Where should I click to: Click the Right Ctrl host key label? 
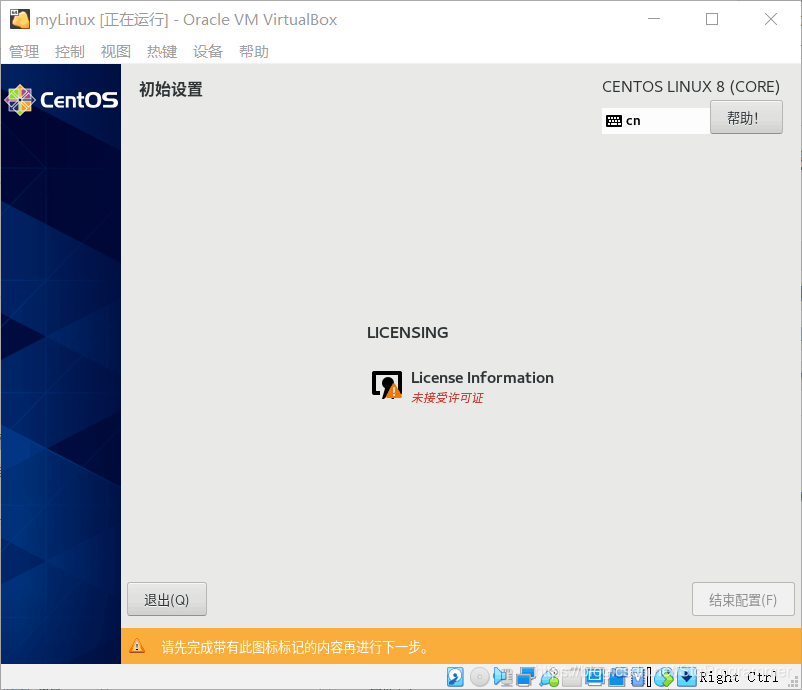(x=739, y=677)
